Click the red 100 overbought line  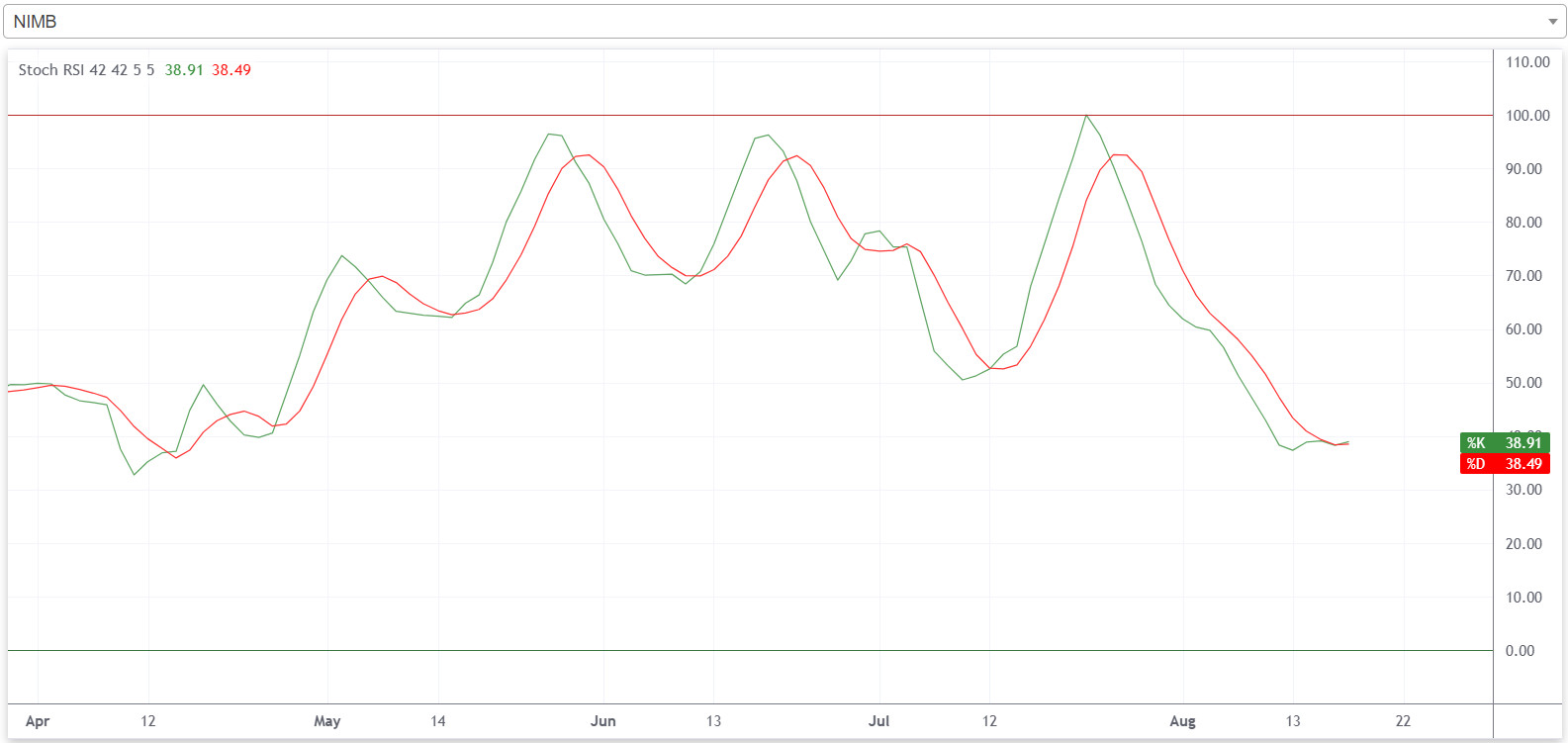pyautogui.click(x=594, y=116)
